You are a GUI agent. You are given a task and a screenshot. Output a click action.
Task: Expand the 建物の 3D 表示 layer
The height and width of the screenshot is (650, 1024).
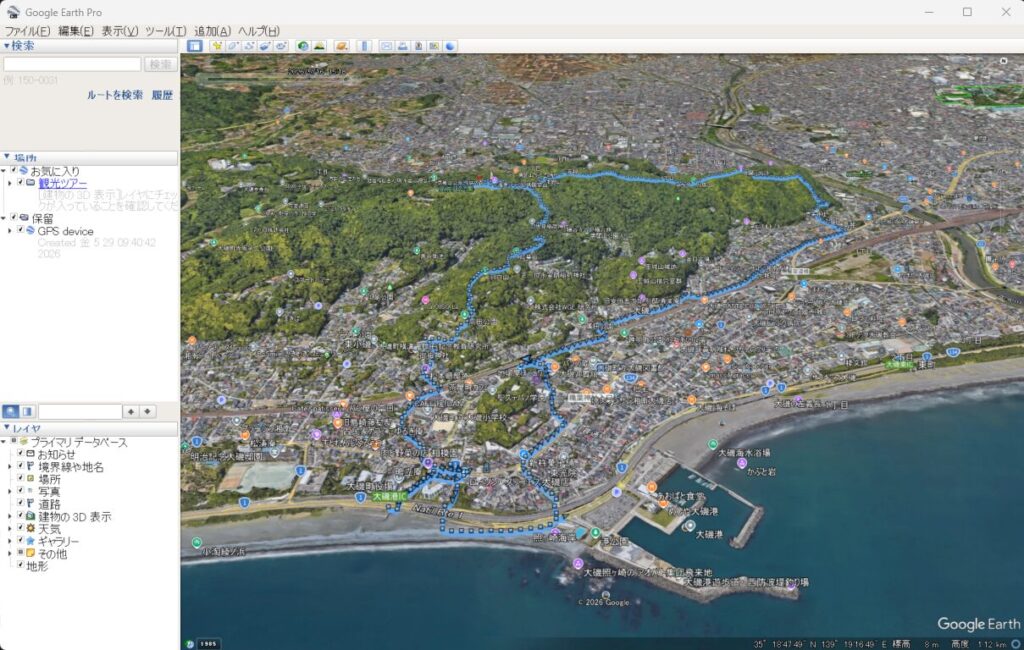click(10, 516)
